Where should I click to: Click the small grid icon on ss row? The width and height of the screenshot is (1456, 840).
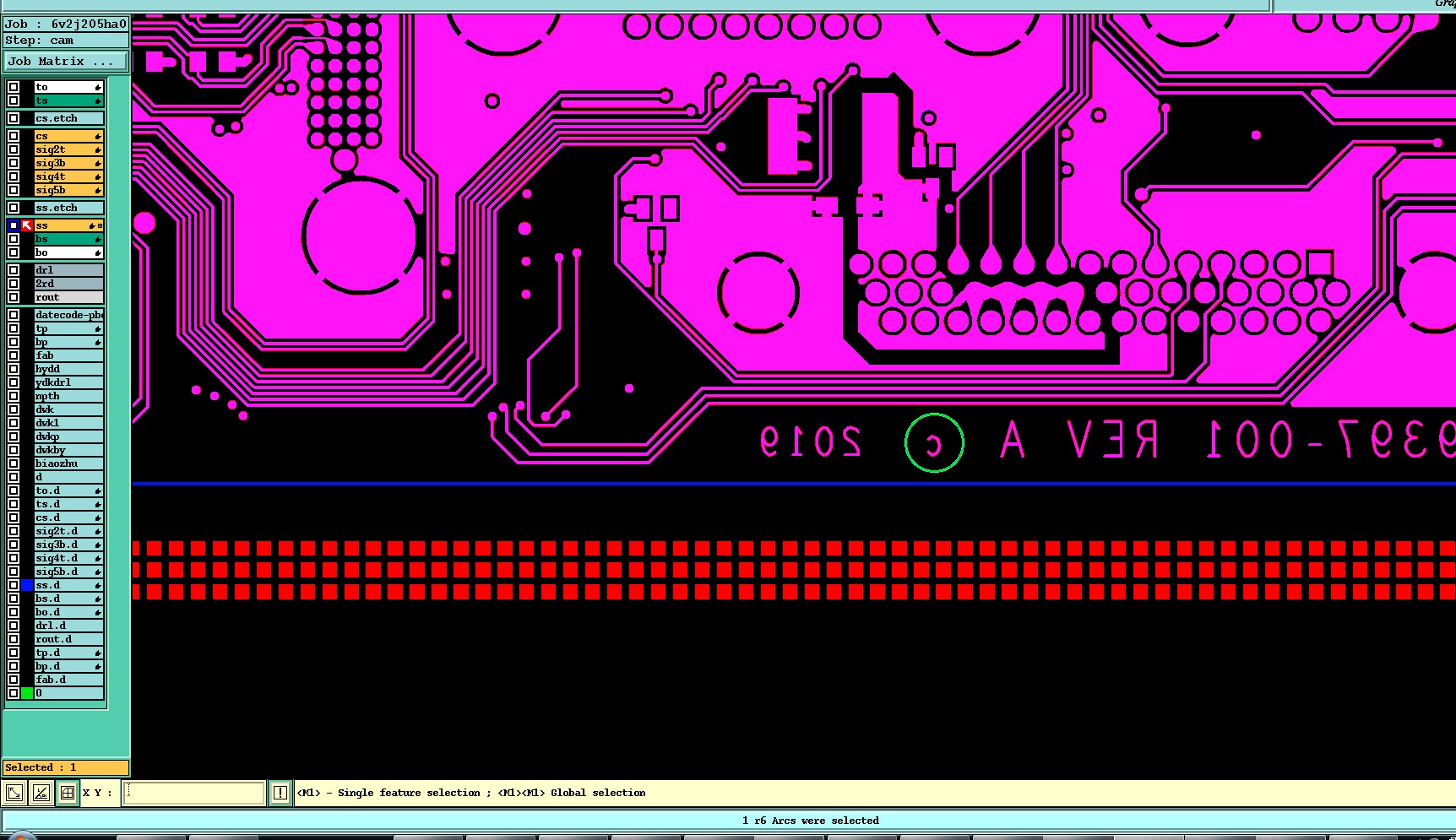100,225
